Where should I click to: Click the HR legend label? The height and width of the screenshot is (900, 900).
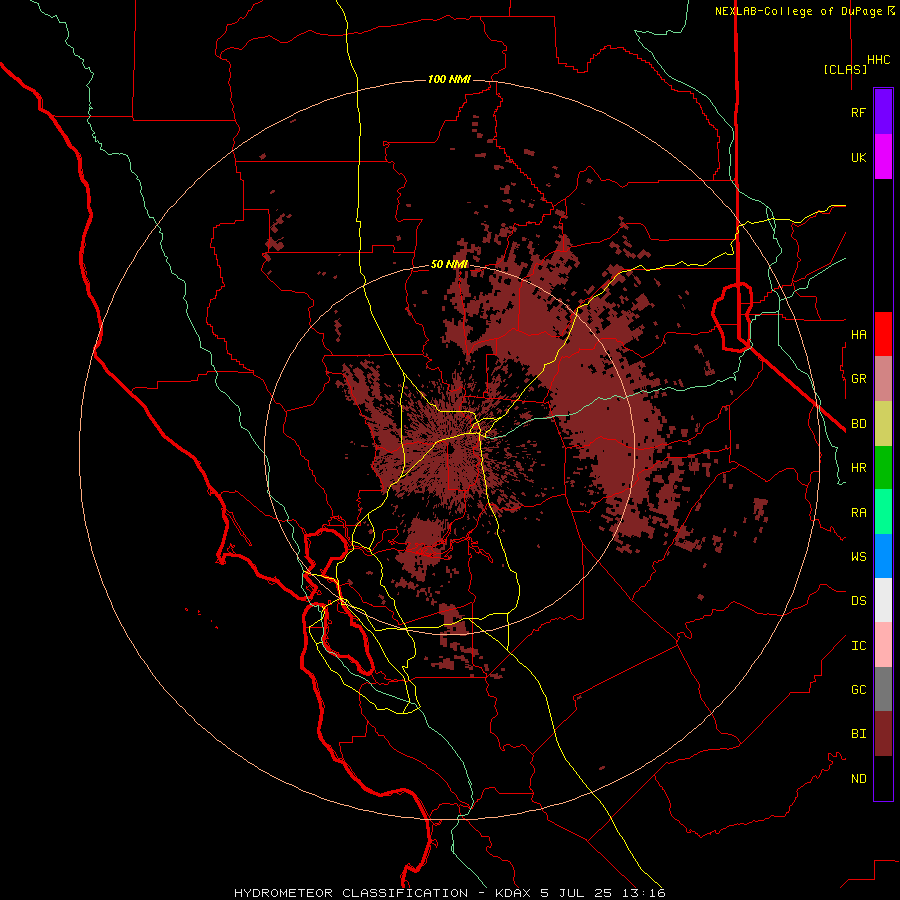tap(858, 468)
